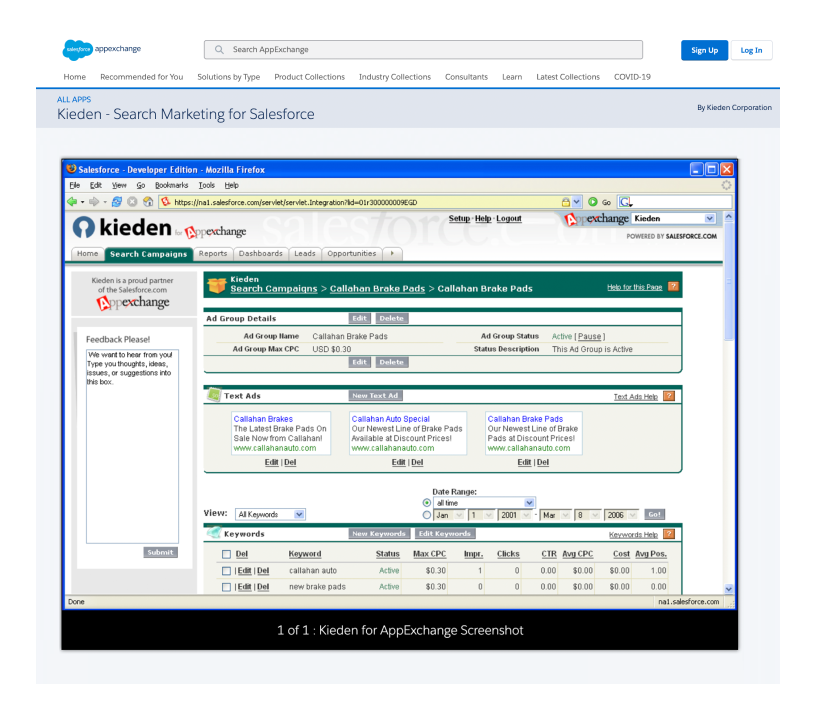816x720 pixels.
Task: Expand the all time date range dropdown
Action: click(x=484, y=503)
